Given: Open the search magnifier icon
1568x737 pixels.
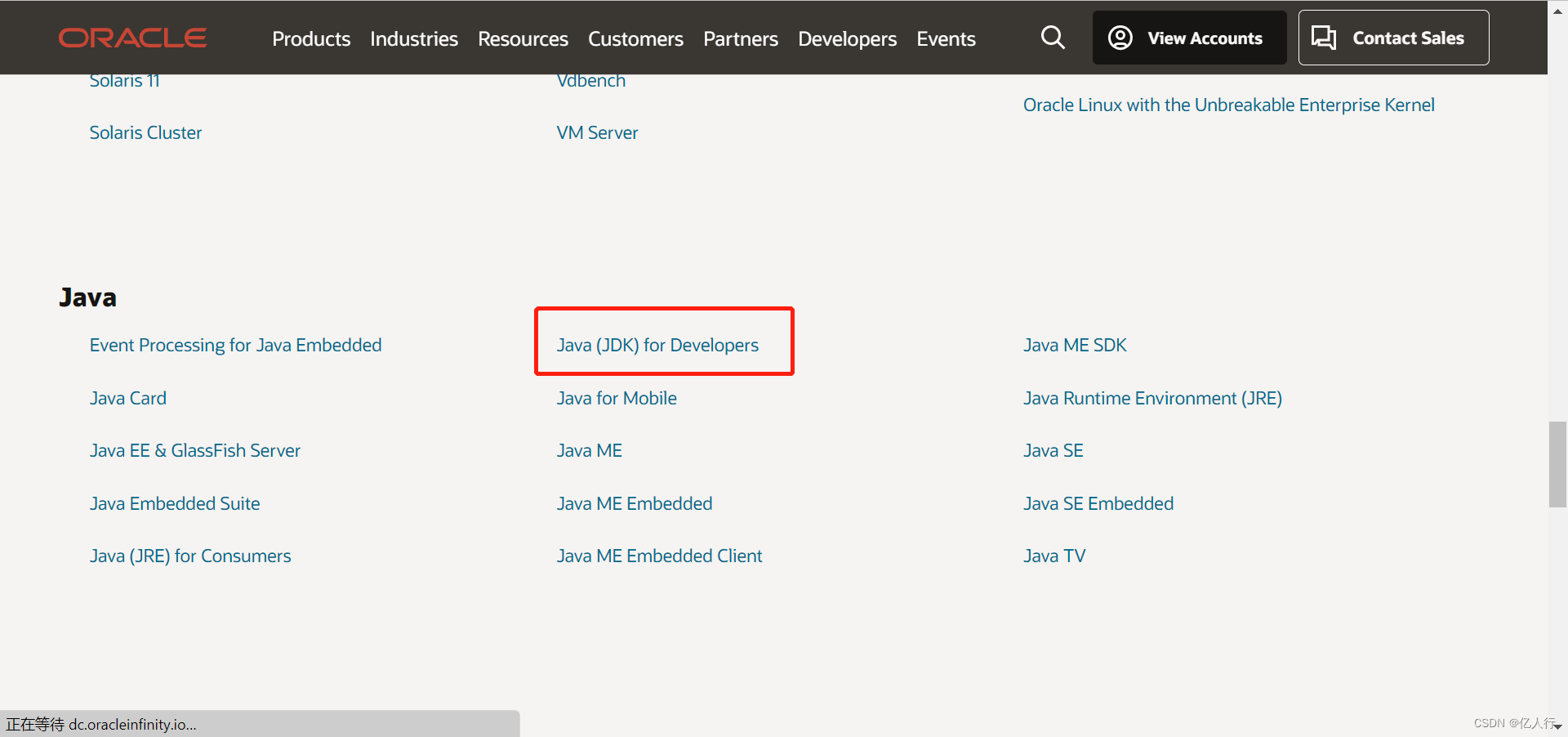Looking at the screenshot, I should click(1053, 38).
